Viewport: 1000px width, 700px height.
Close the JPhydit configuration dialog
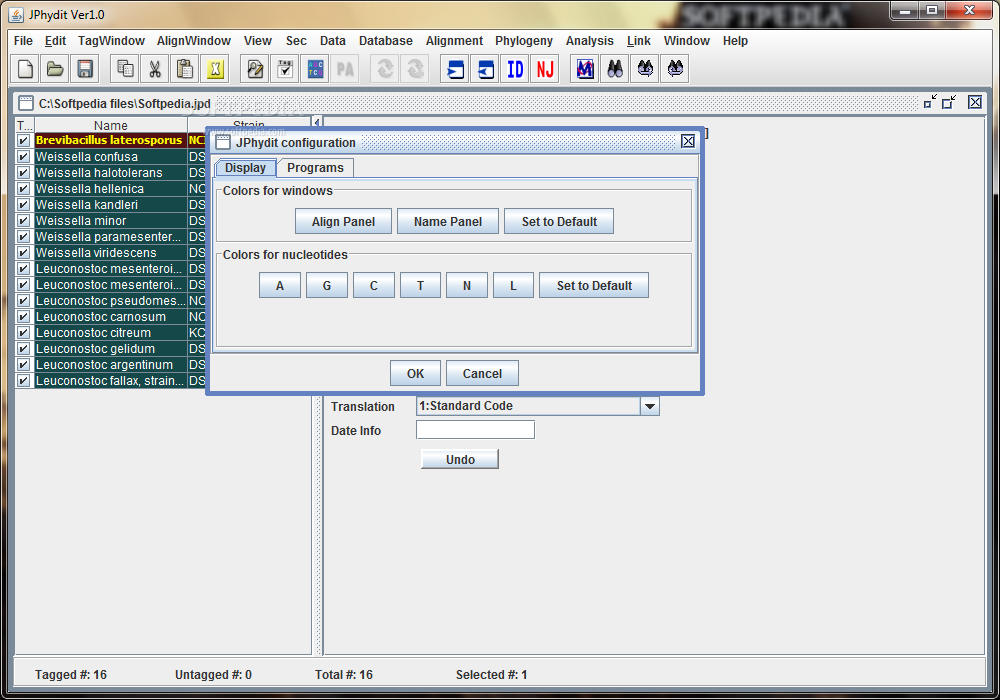point(688,142)
